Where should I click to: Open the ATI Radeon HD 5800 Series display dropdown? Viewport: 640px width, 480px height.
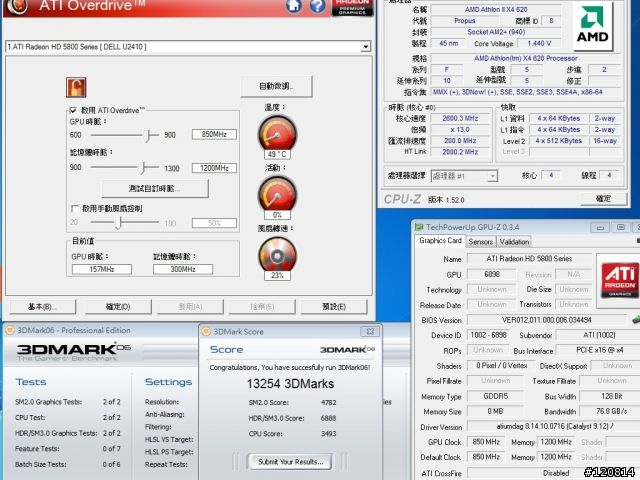[x=366, y=47]
